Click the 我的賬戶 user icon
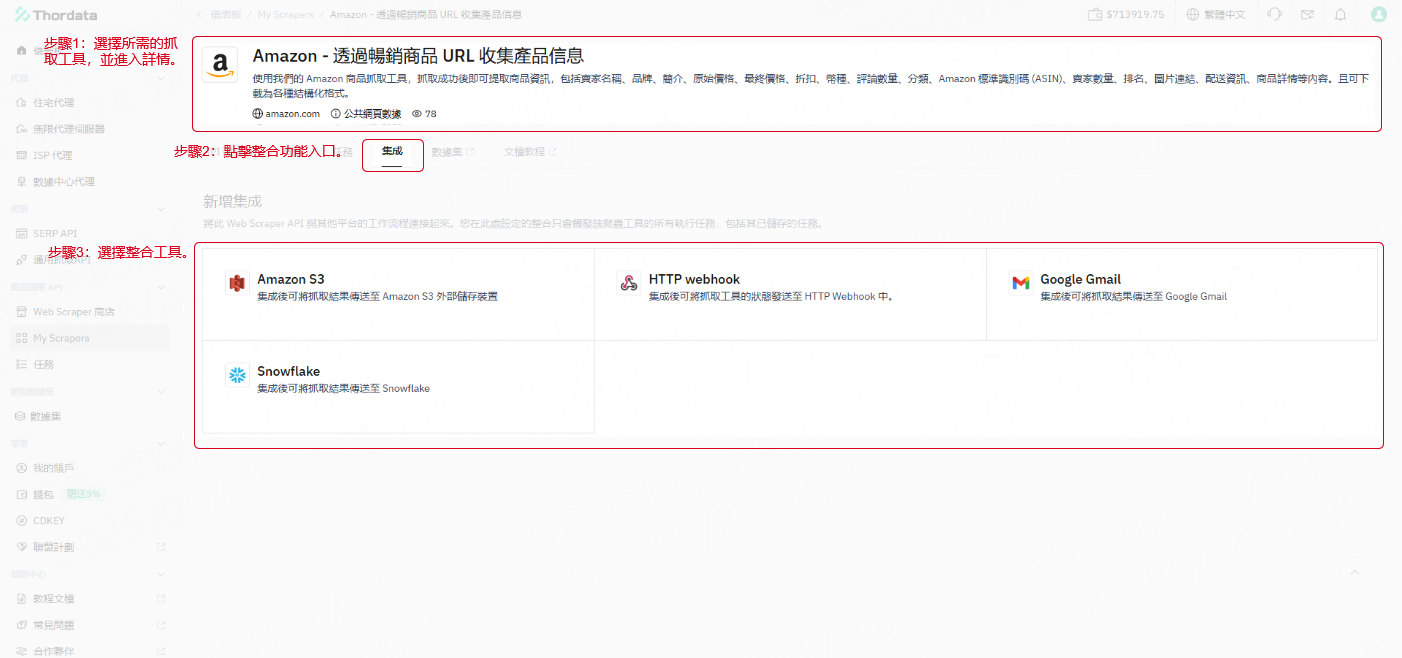Viewport: 1402px width, 658px height. [x=22, y=468]
